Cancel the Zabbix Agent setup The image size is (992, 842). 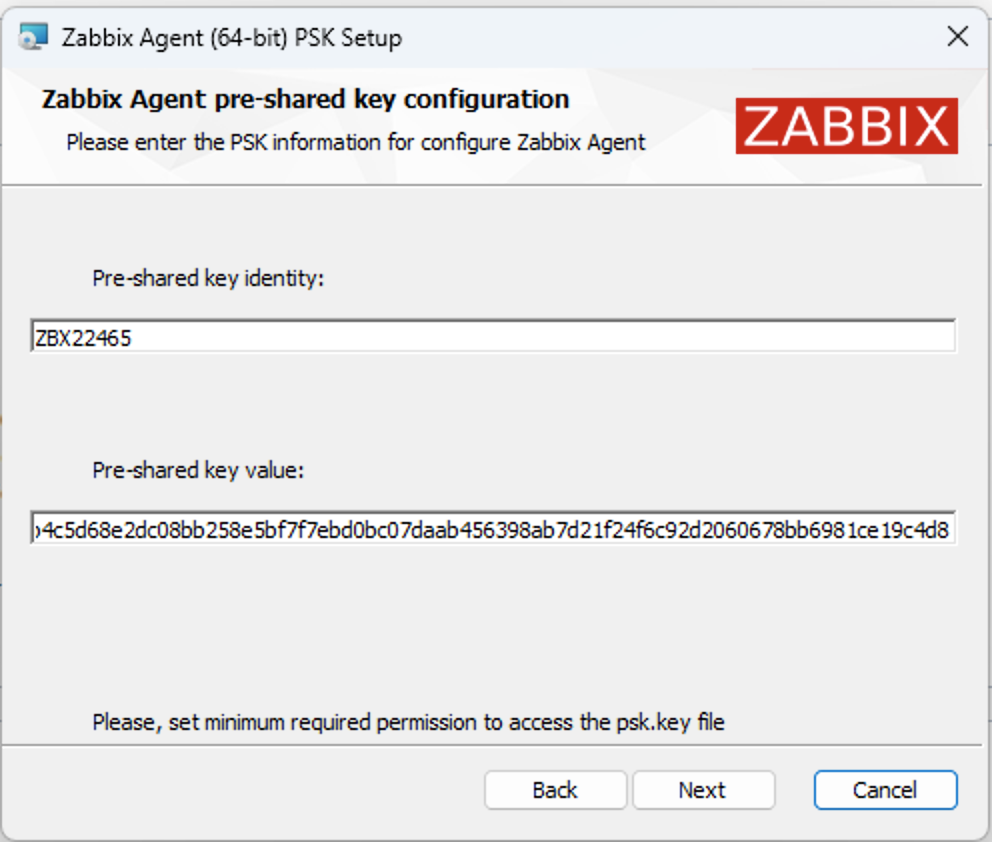click(x=885, y=789)
